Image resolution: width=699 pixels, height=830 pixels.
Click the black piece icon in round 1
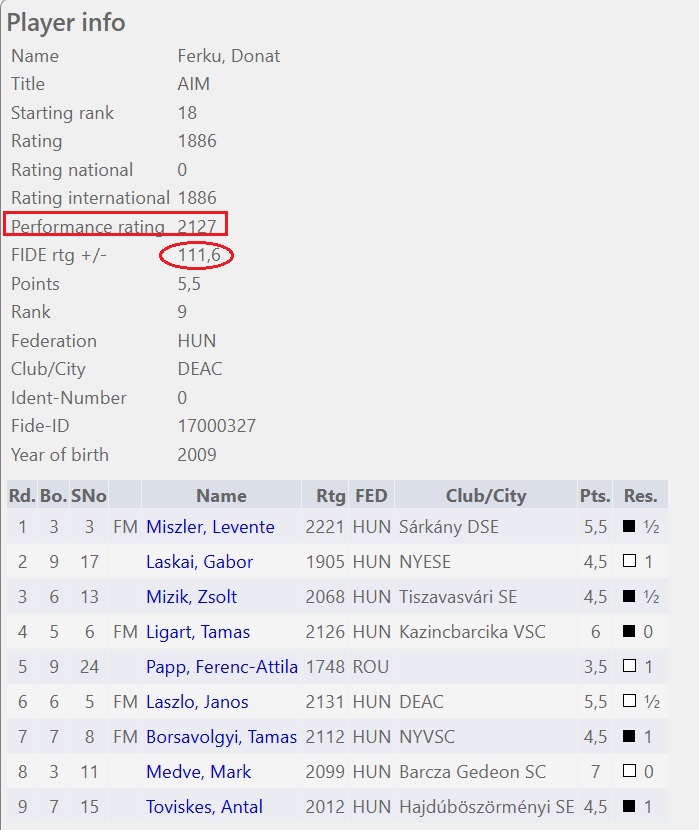pyautogui.click(x=629, y=527)
